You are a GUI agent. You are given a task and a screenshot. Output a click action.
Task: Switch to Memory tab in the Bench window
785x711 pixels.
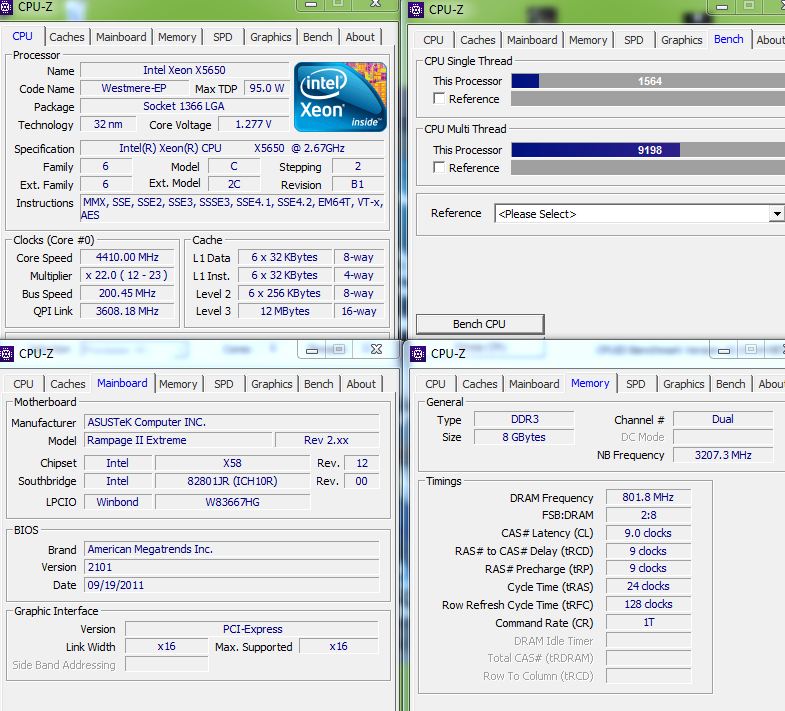click(588, 40)
